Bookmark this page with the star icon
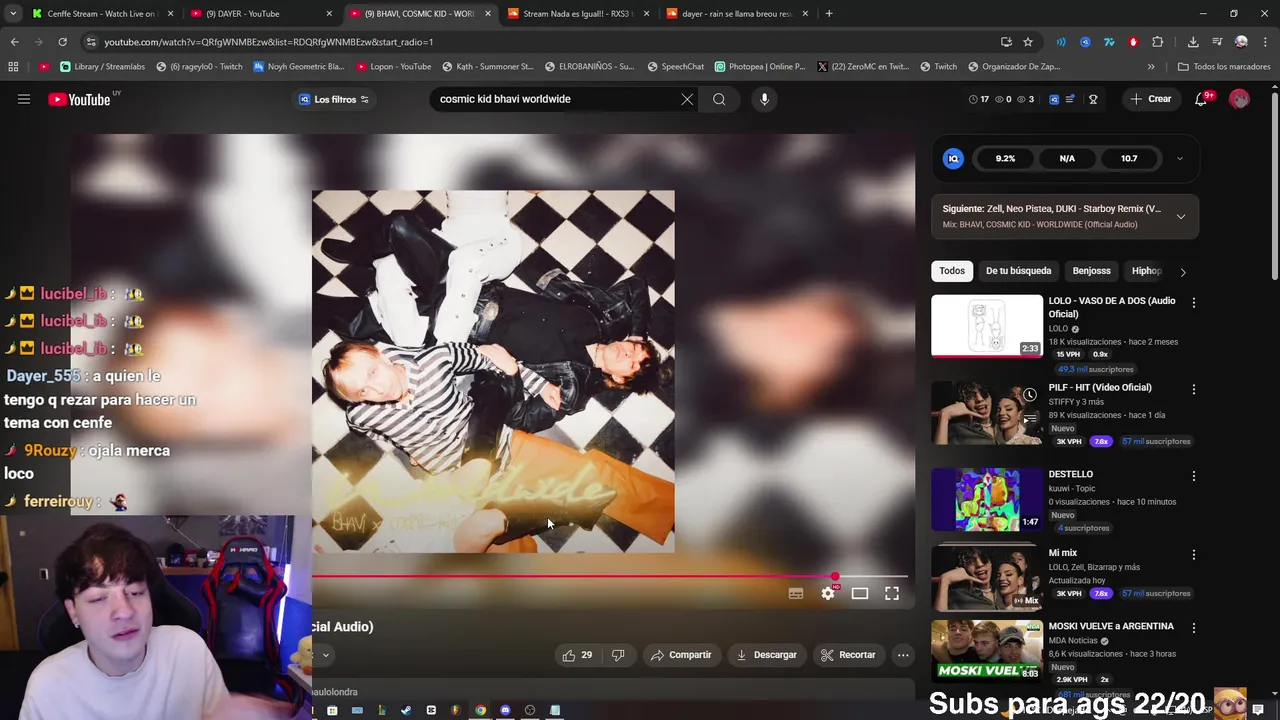 pyautogui.click(x=1028, y=42)
